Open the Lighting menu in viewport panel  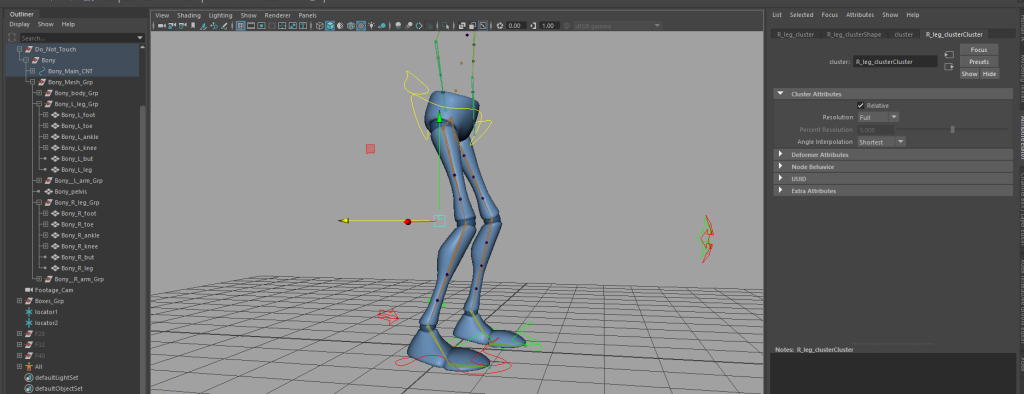(x=220, y=15)
